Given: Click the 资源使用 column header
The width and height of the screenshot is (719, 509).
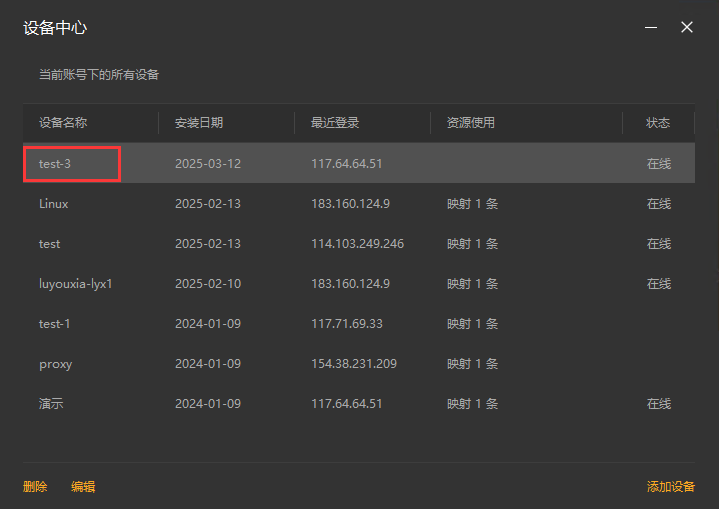Looking at the screenshot, I should click(x=471, y=122).
